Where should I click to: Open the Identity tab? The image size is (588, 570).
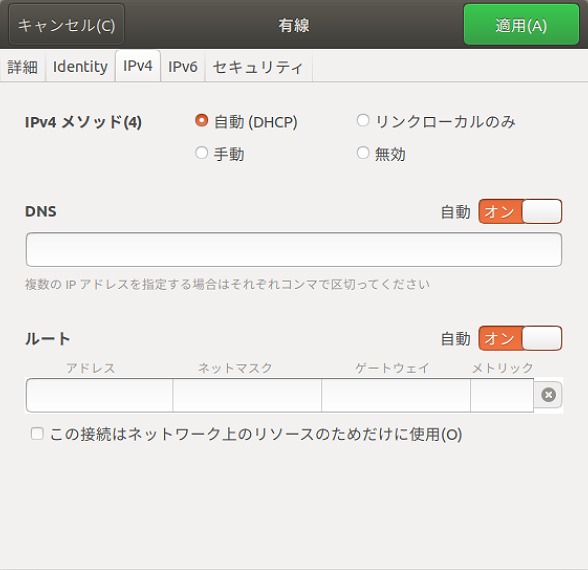(80, 67)
